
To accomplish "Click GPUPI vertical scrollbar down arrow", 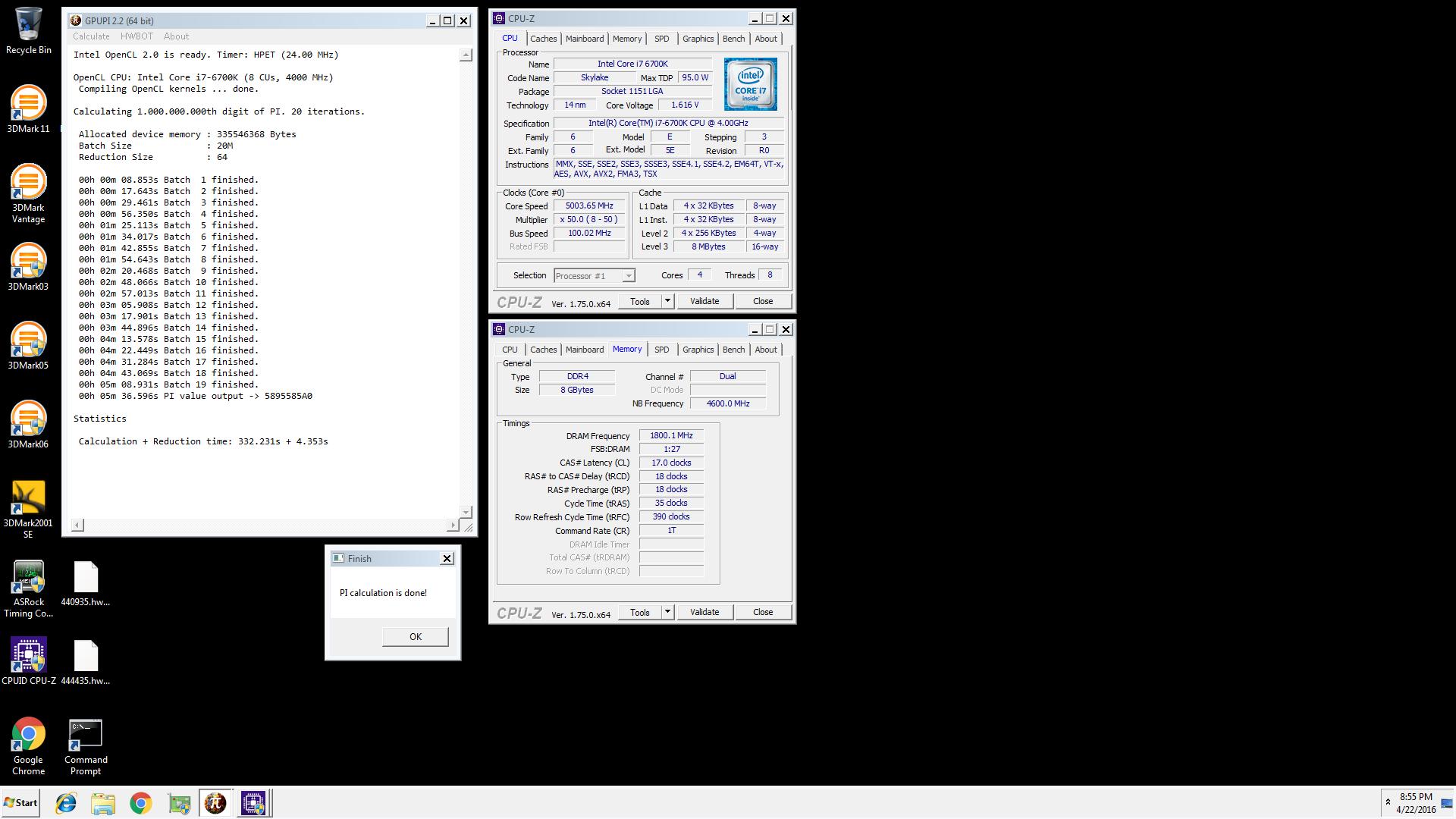I will (x=466, y=512).
